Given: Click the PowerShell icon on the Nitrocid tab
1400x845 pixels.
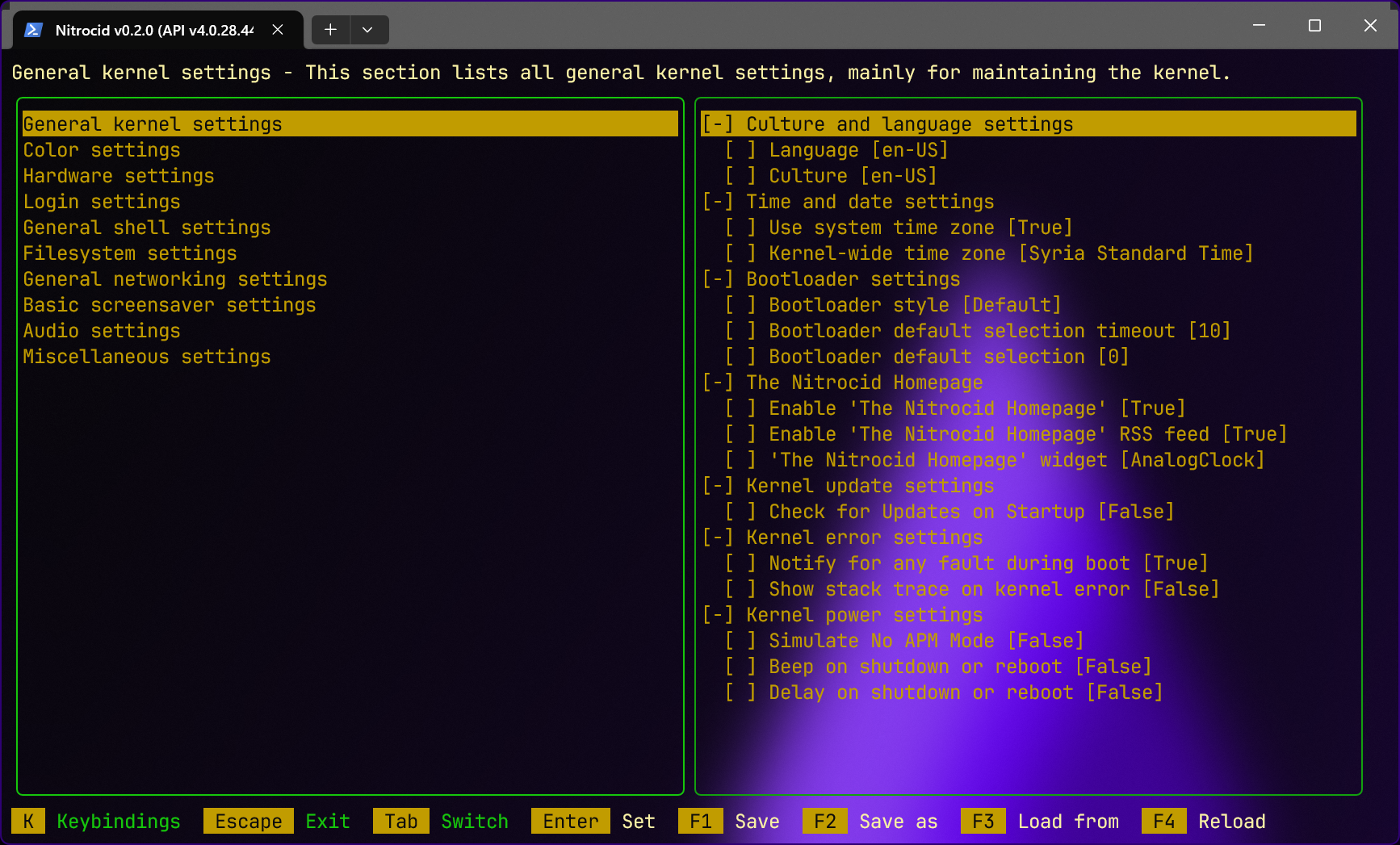Looking at the screenshot, I should pos(33,30).
